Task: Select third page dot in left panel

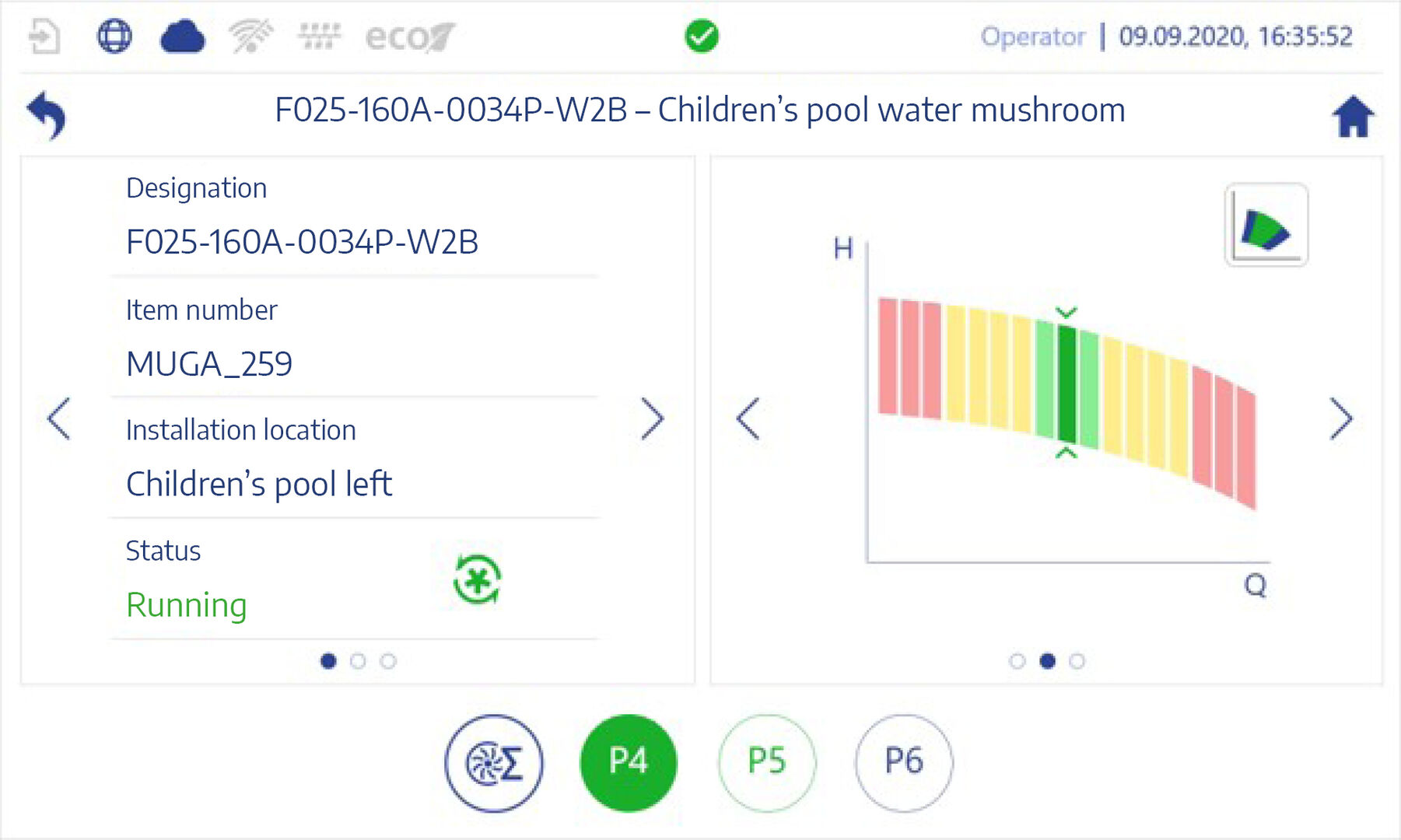Action: (387, 660)
